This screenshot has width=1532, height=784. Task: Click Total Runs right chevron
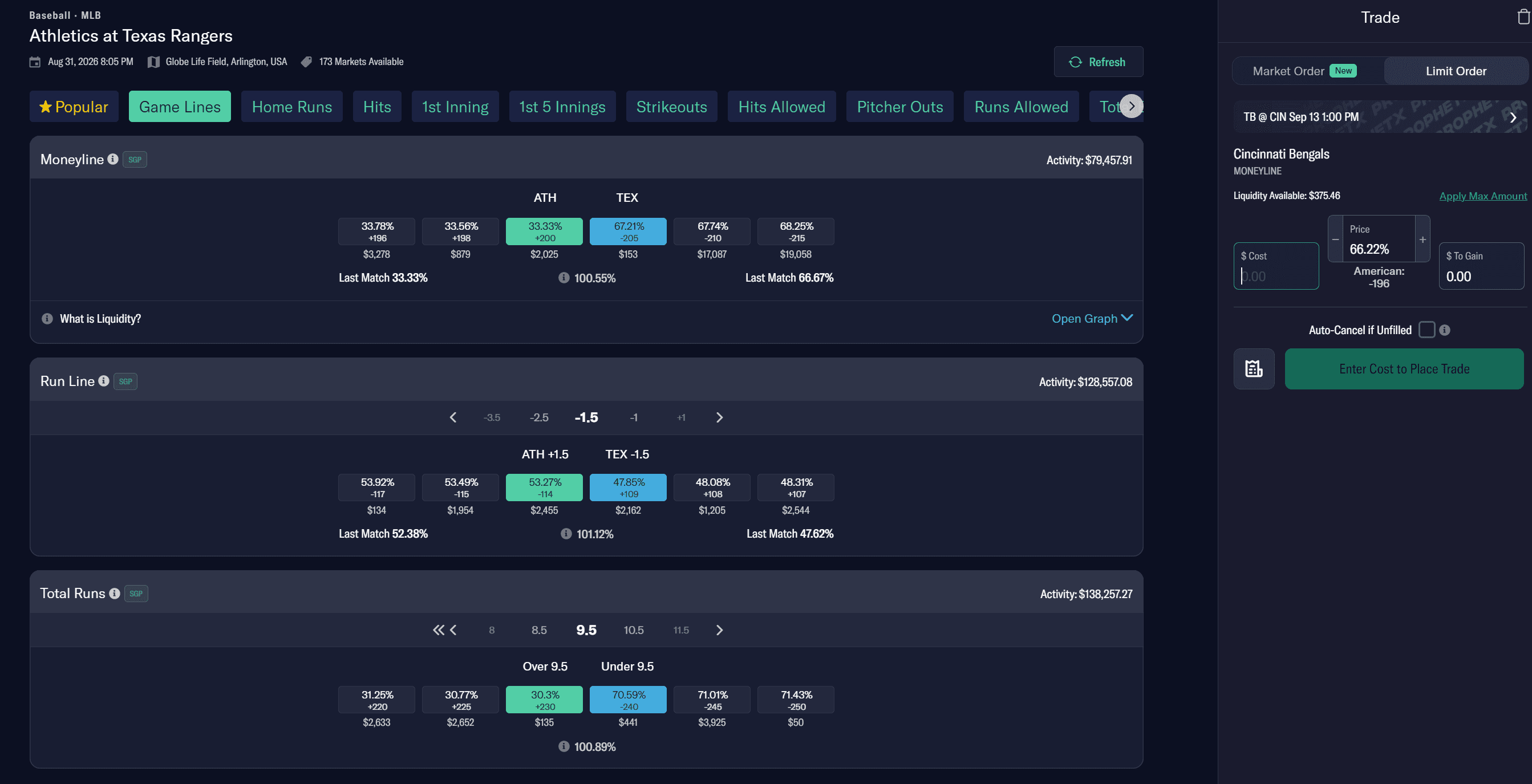[x=720, y=630]
